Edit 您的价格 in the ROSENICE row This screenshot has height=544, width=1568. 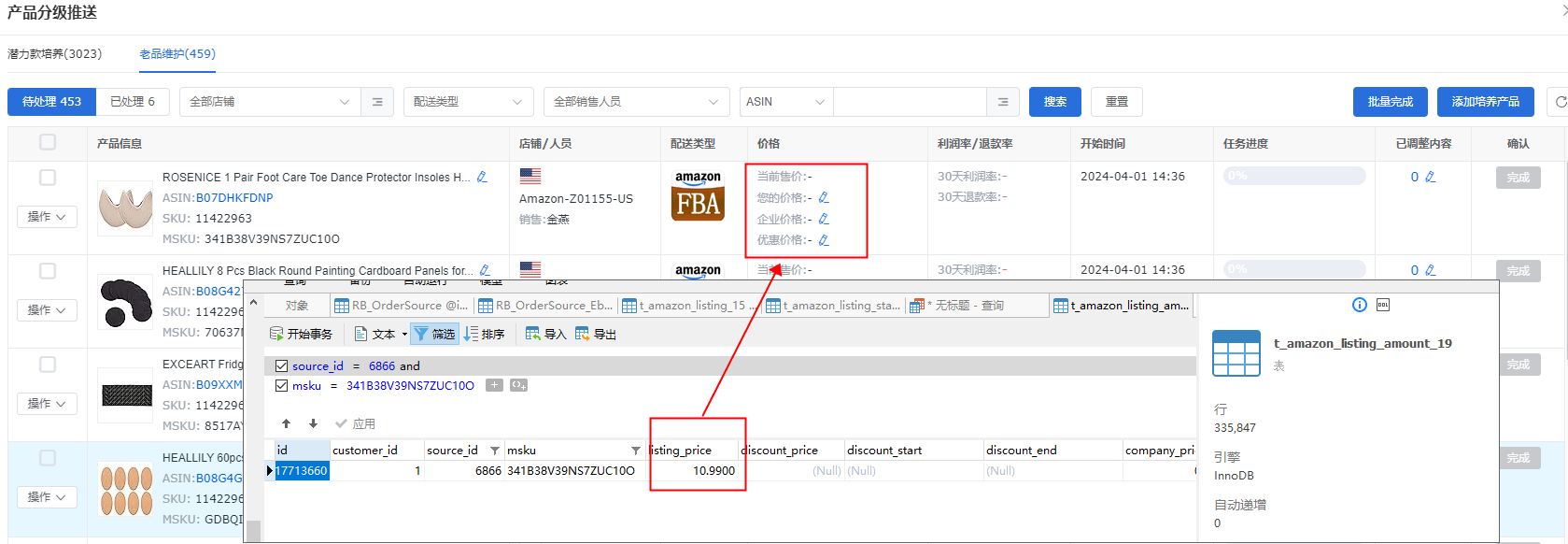[824, 197]
